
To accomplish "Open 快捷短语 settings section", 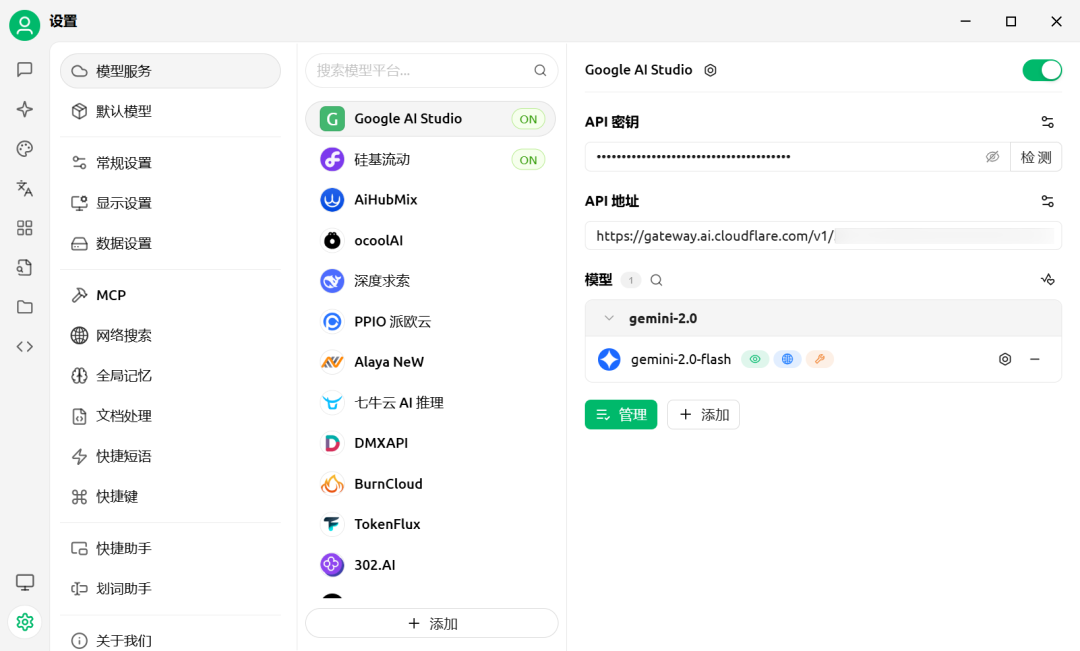I will coord(170,456).
